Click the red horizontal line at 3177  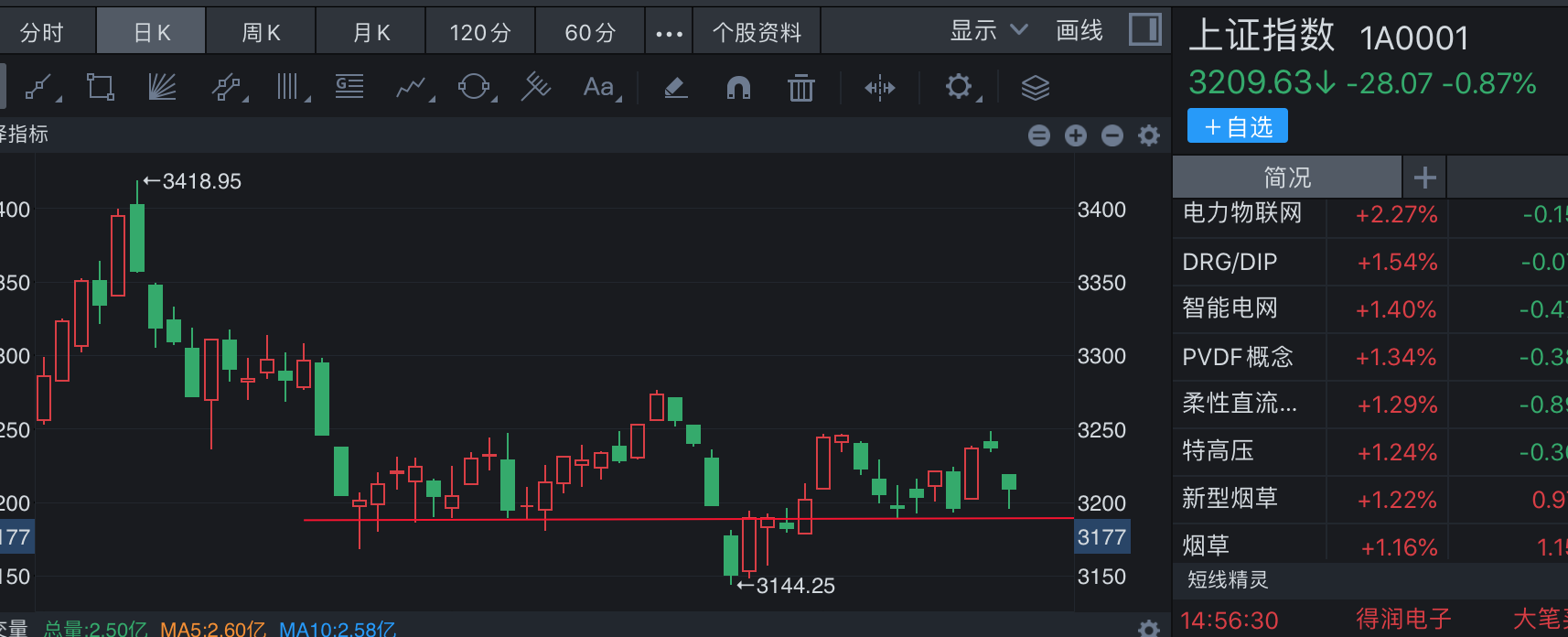[x=640, y=519]
